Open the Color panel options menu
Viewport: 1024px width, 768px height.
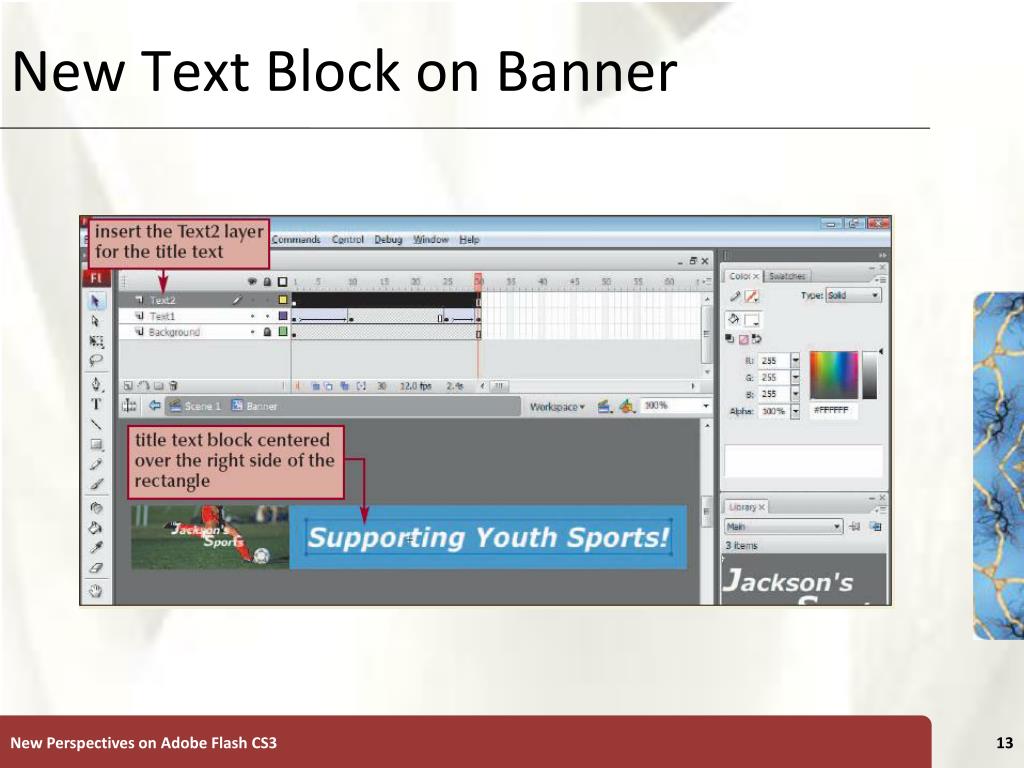pos(880,280)
